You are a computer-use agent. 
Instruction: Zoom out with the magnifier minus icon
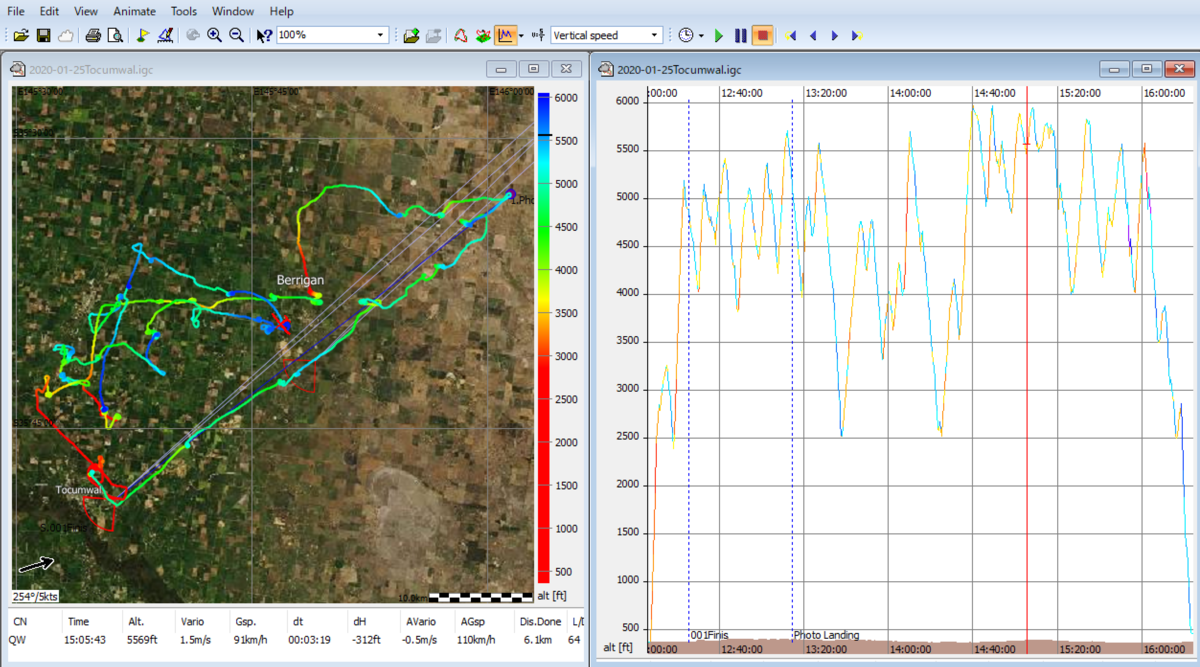click(x=236, y=35)
